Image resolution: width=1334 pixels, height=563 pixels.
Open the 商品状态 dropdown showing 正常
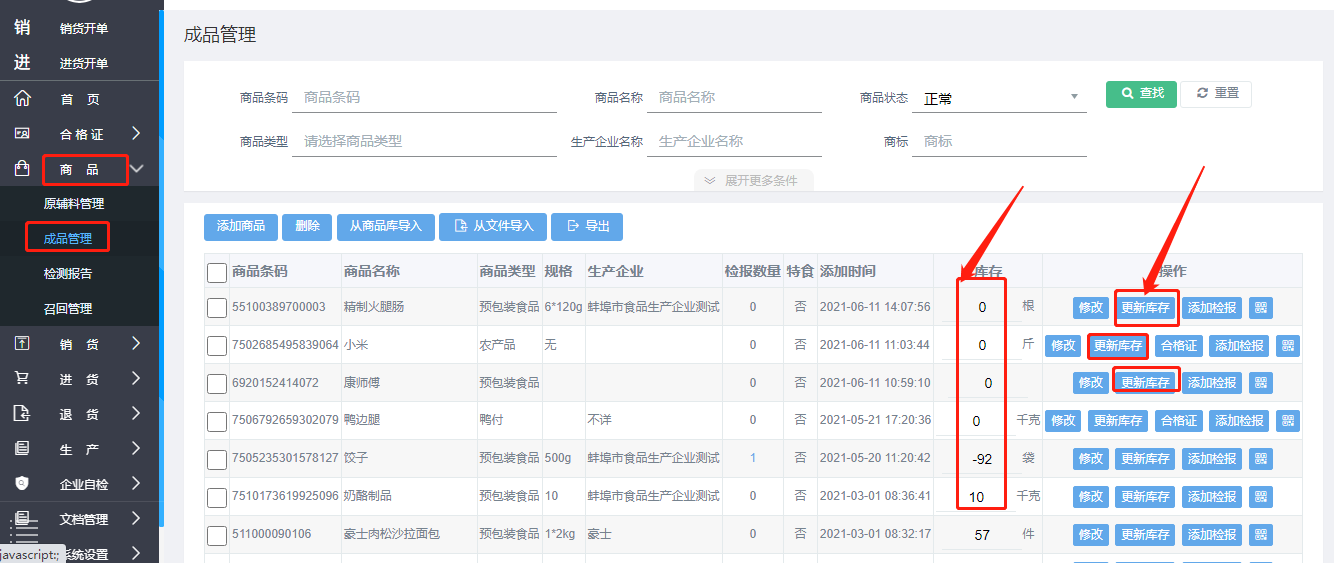point(998,98)
